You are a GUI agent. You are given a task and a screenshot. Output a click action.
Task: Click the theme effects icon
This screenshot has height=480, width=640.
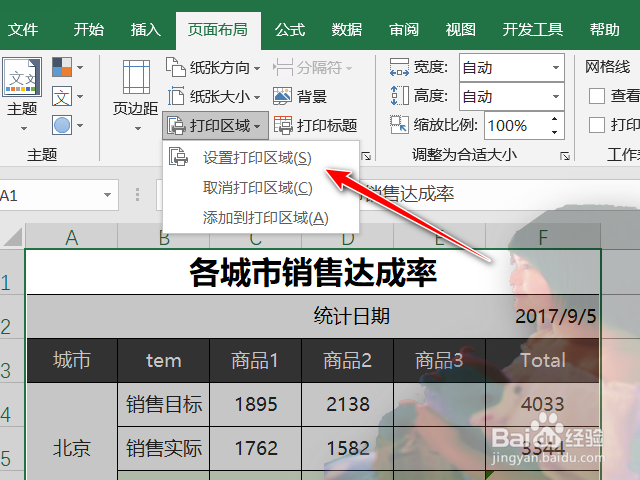tap(62, 125)
